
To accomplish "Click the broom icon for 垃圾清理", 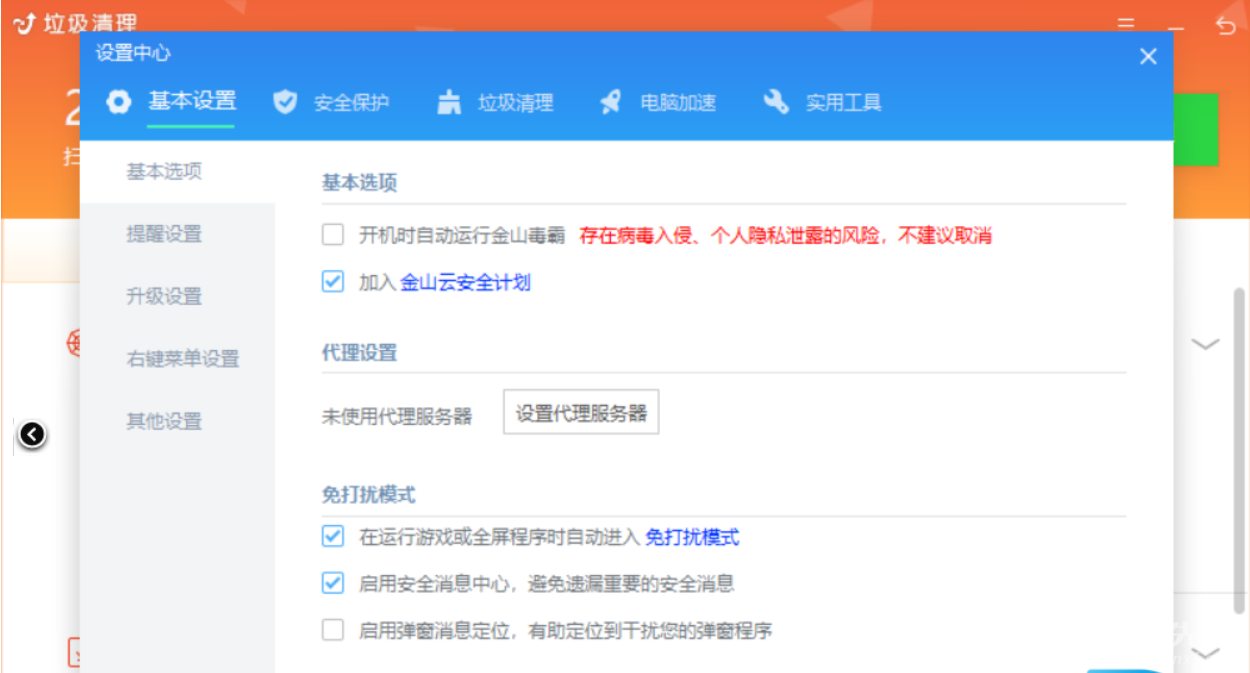I will coord(450,102).
